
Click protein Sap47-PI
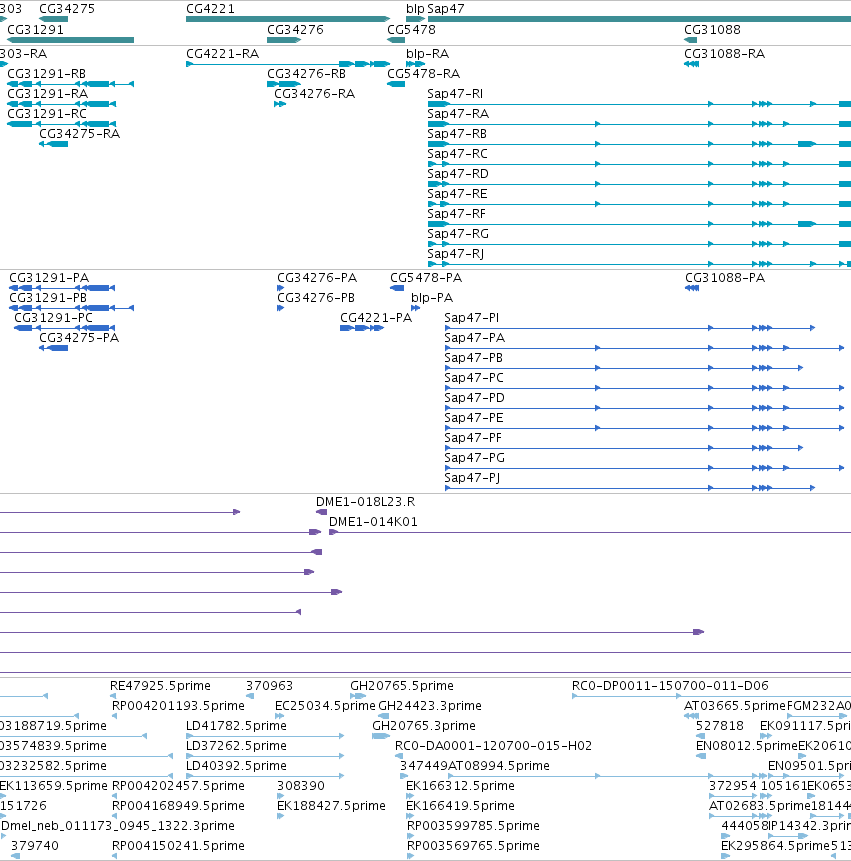pyautogui.click(x=472, y=318)
